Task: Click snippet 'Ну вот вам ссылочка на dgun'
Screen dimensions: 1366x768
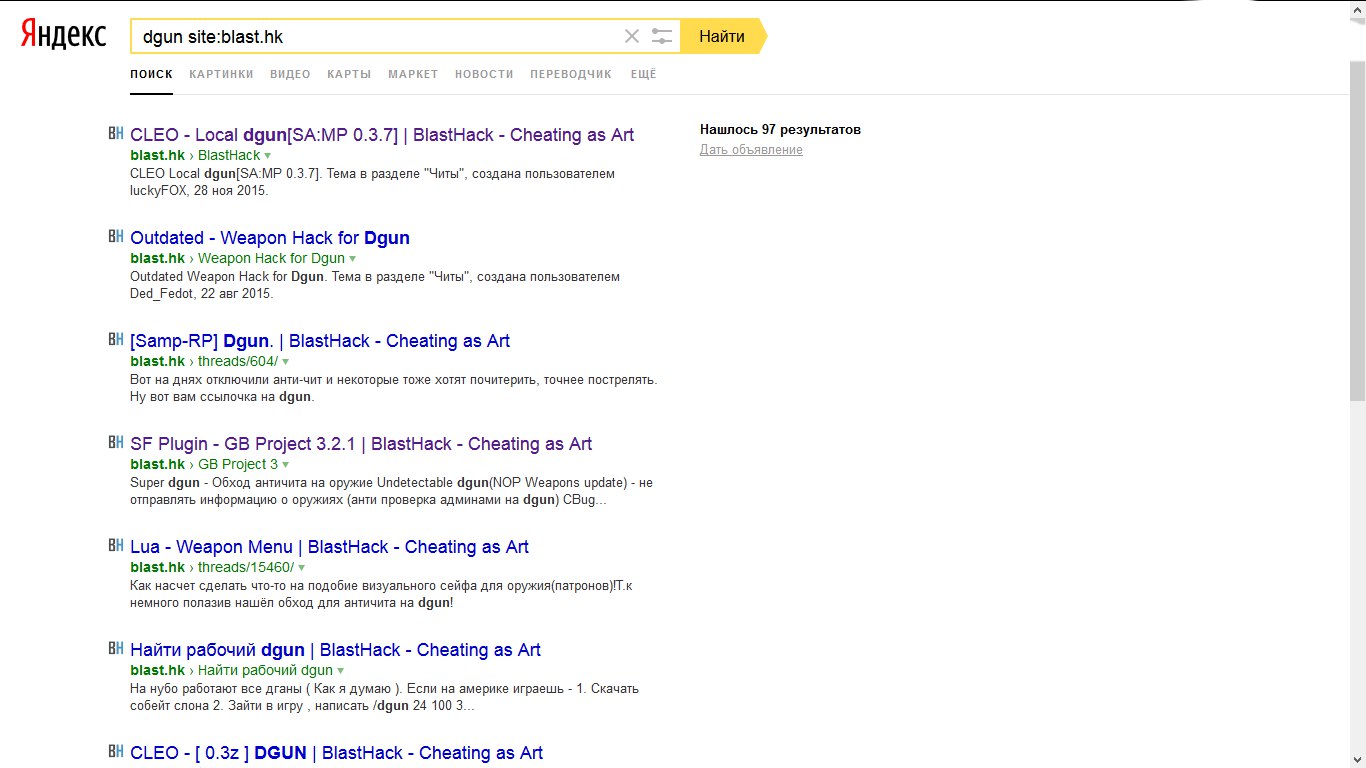Action: coord(222,397)
